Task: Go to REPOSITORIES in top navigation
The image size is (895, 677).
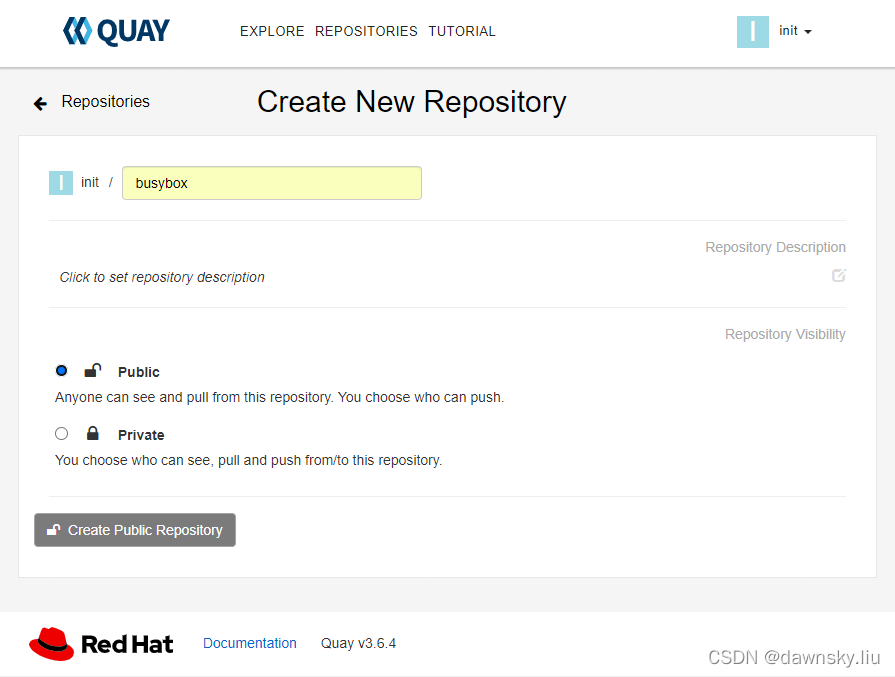Action: (366, 31)
